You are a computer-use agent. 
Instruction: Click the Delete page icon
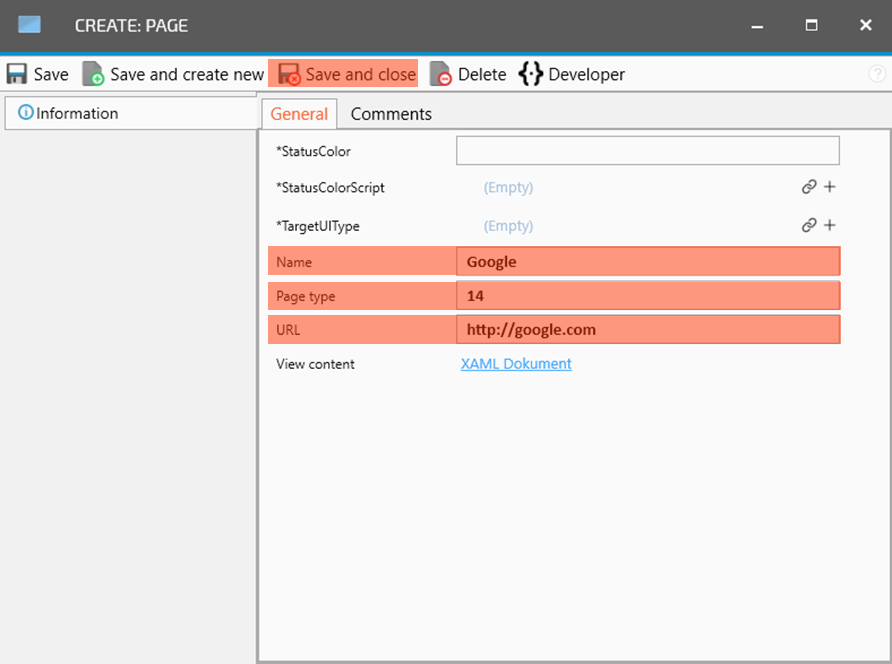click(x=441, y=74)
